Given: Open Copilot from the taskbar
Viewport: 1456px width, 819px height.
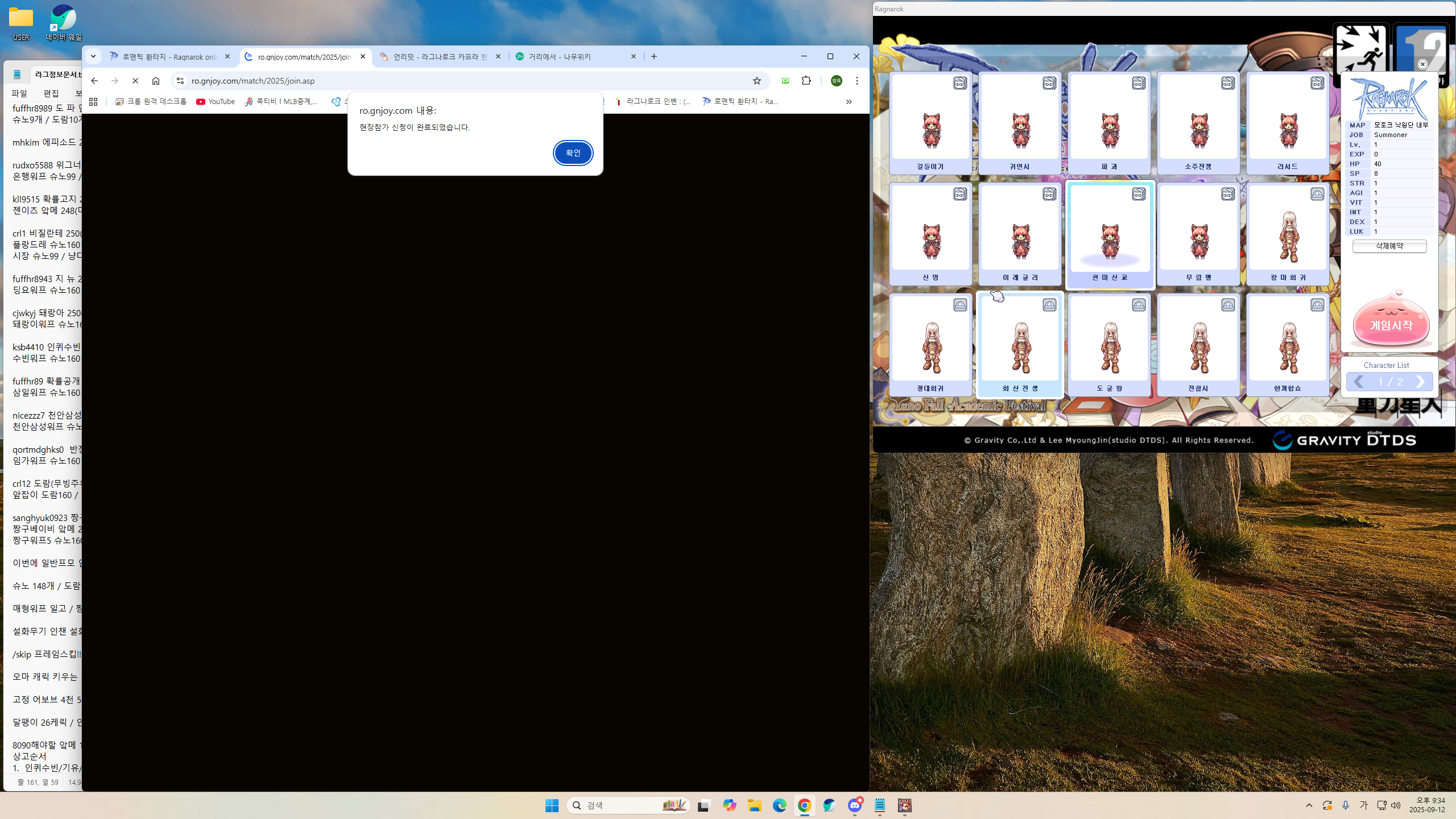Looking at the screenshot, I should (x=729, y=805).
